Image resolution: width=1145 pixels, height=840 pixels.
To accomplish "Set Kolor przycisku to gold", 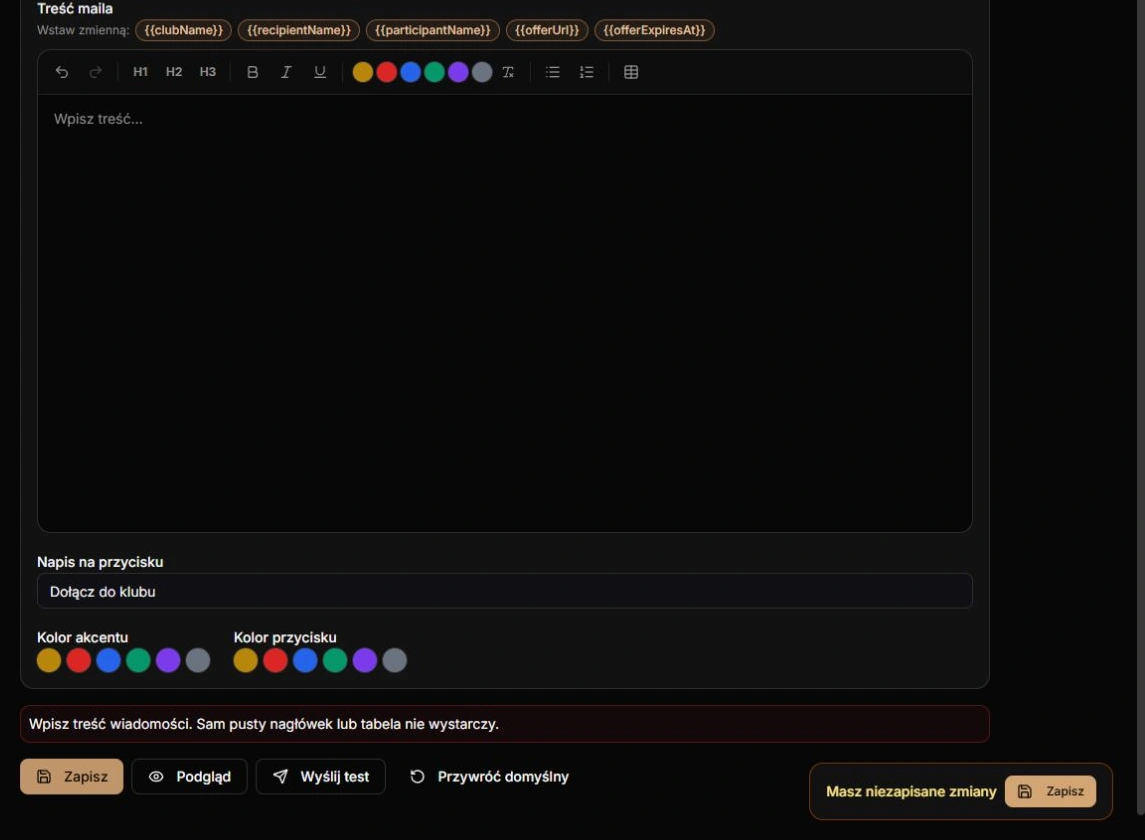I will [x=245, y=660].
